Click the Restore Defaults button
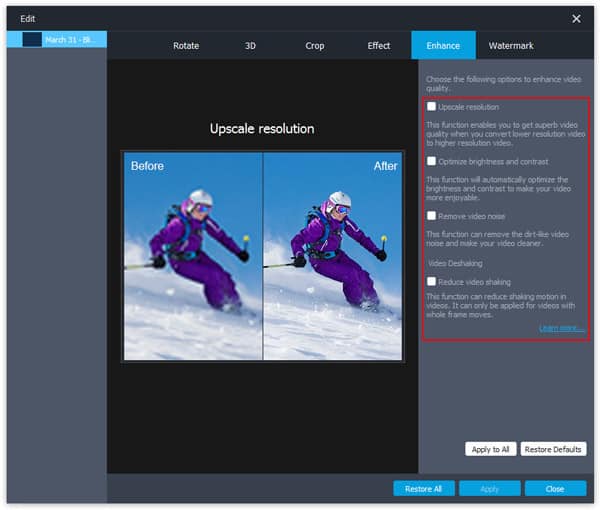This screenshot has height=510, width=600. [553, 449]
